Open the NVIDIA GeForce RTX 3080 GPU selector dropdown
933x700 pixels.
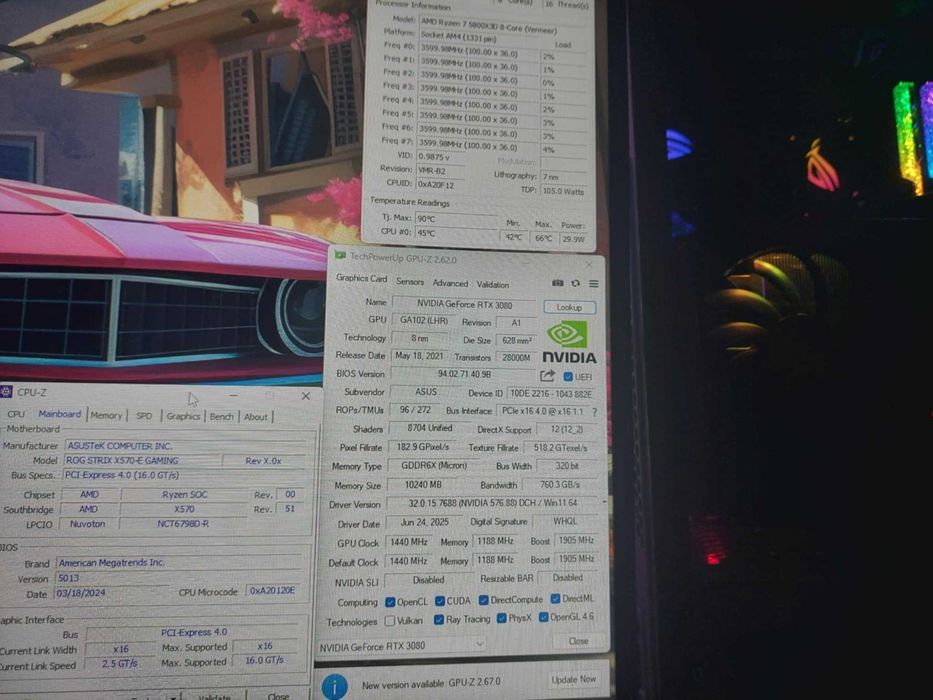(402, 646)
